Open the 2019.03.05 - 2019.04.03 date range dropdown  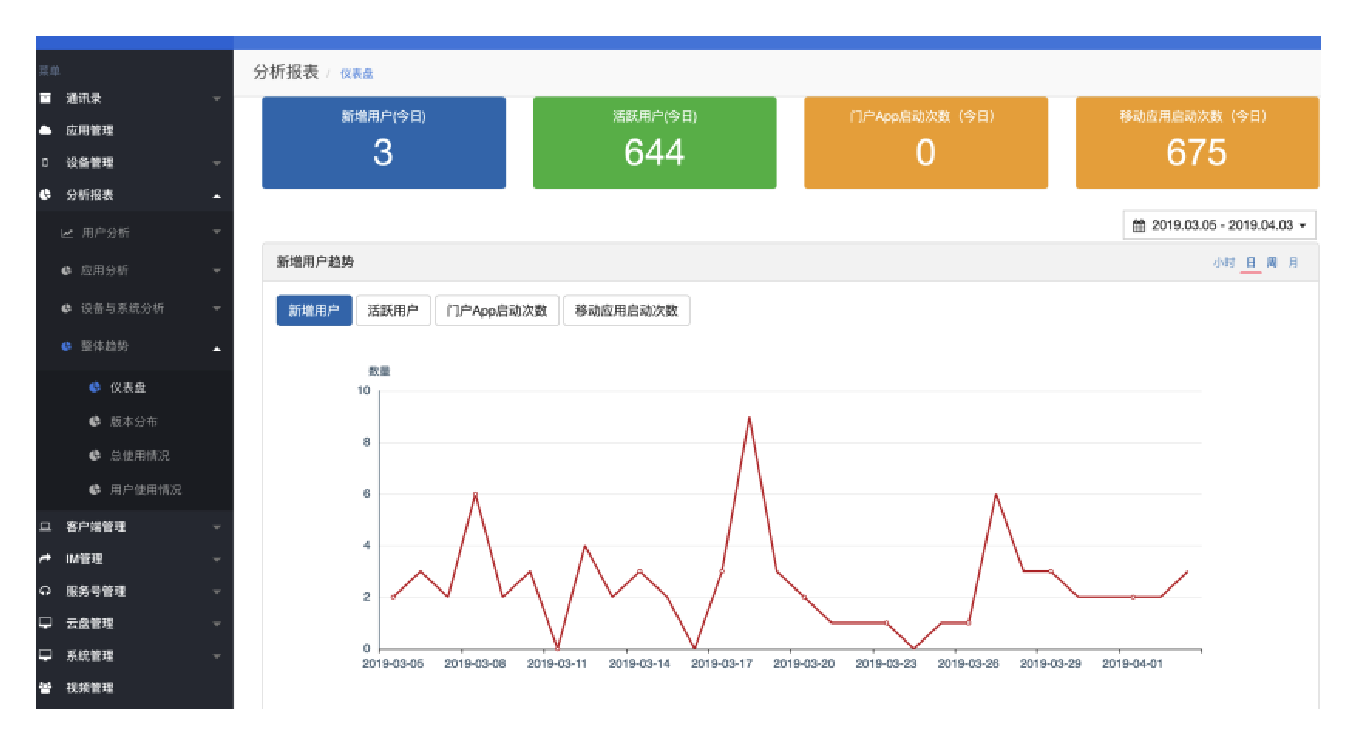[x=1219, y=226]
